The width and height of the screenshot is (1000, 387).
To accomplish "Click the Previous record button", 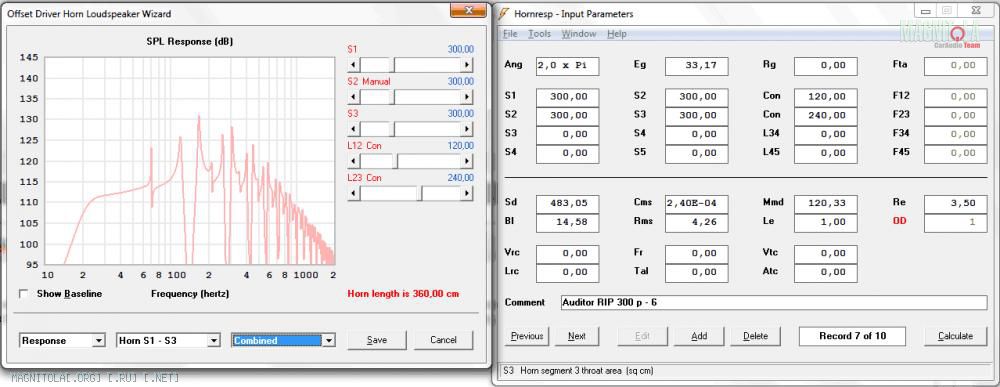I will (x=527, y=336).
